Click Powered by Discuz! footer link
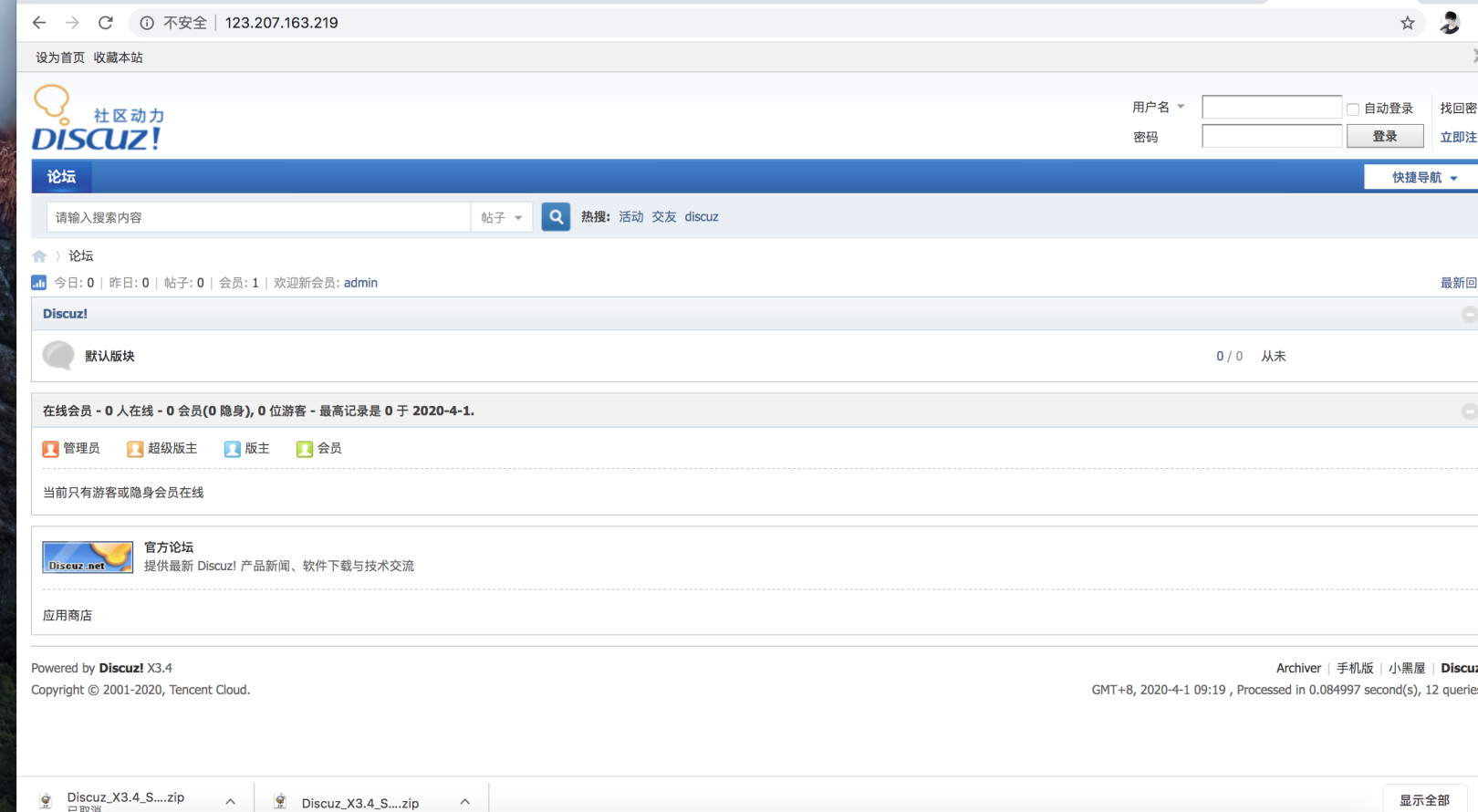This screenshot has width=1478, height=812. point(121,668)
